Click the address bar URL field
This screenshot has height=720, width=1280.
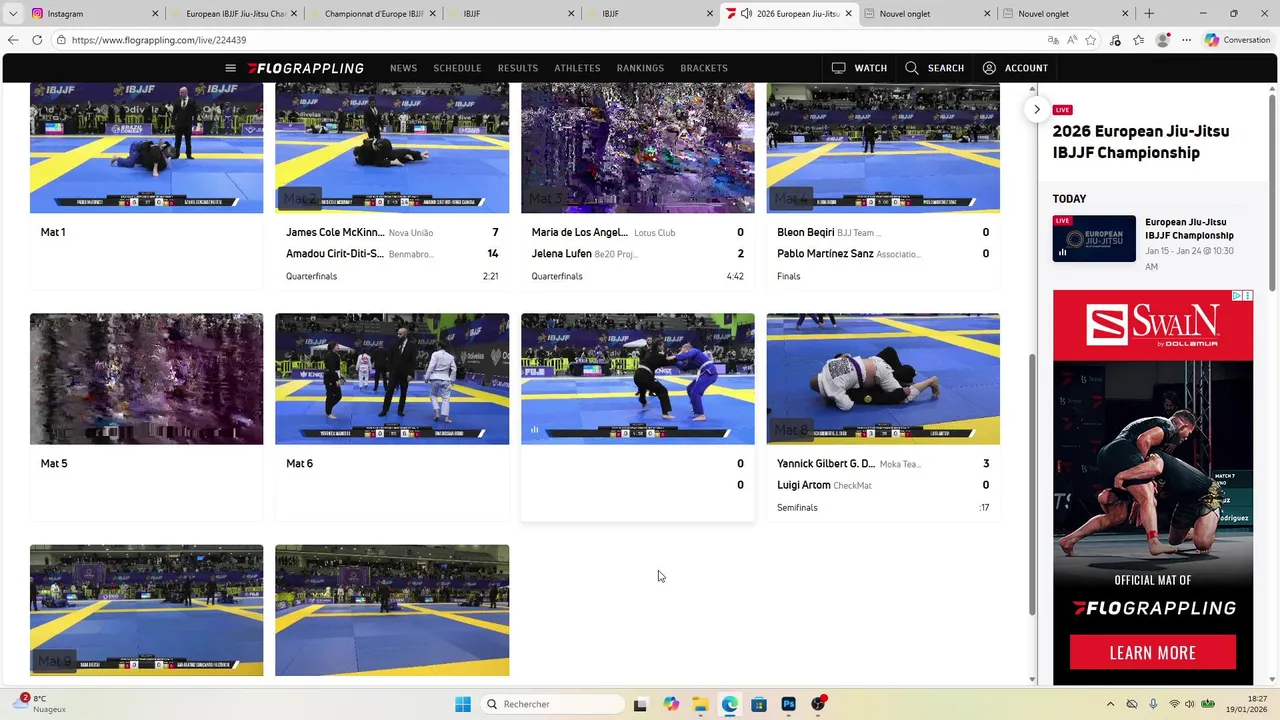pos(548,40)
